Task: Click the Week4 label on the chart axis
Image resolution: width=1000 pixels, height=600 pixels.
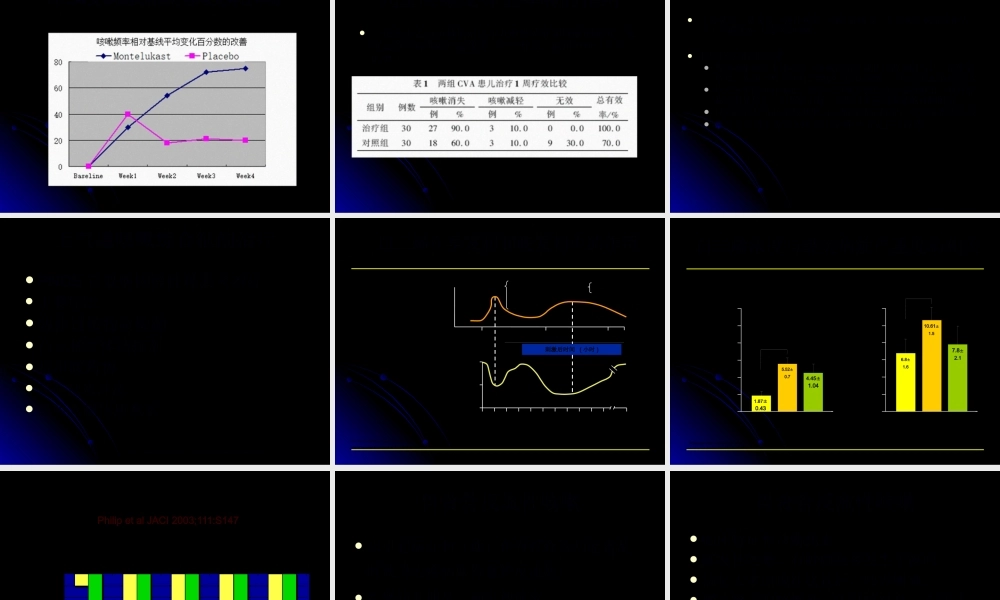Action: [x=245, y=176]
